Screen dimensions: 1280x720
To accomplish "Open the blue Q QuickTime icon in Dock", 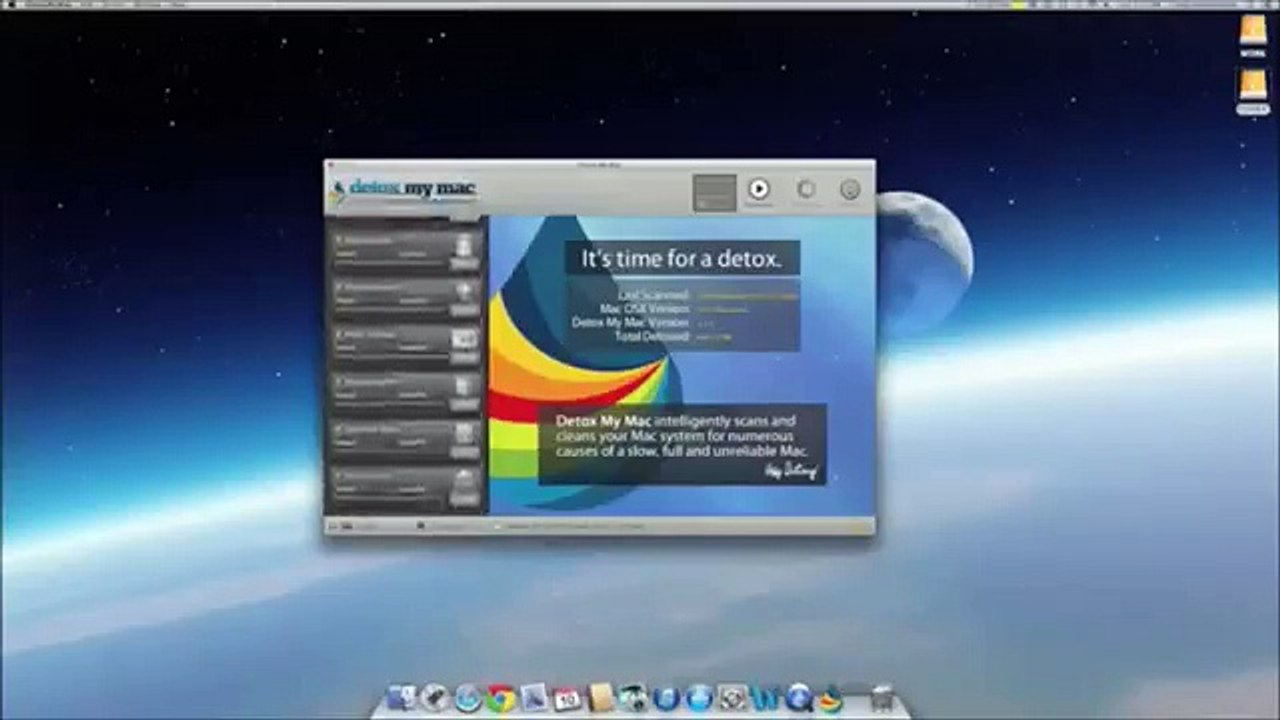I will [798, 698].
